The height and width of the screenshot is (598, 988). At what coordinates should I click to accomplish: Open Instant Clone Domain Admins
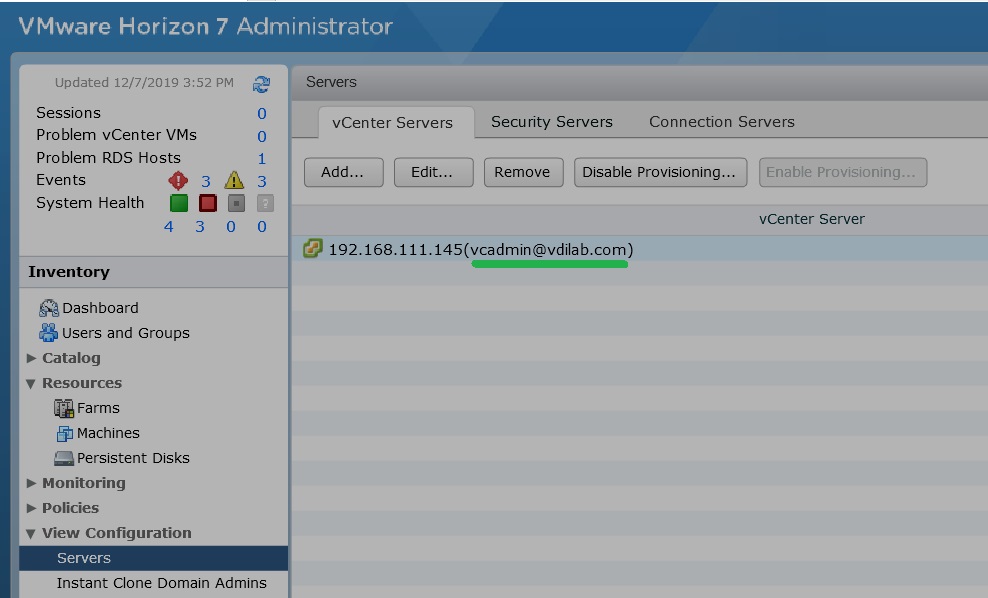point(161,584)
